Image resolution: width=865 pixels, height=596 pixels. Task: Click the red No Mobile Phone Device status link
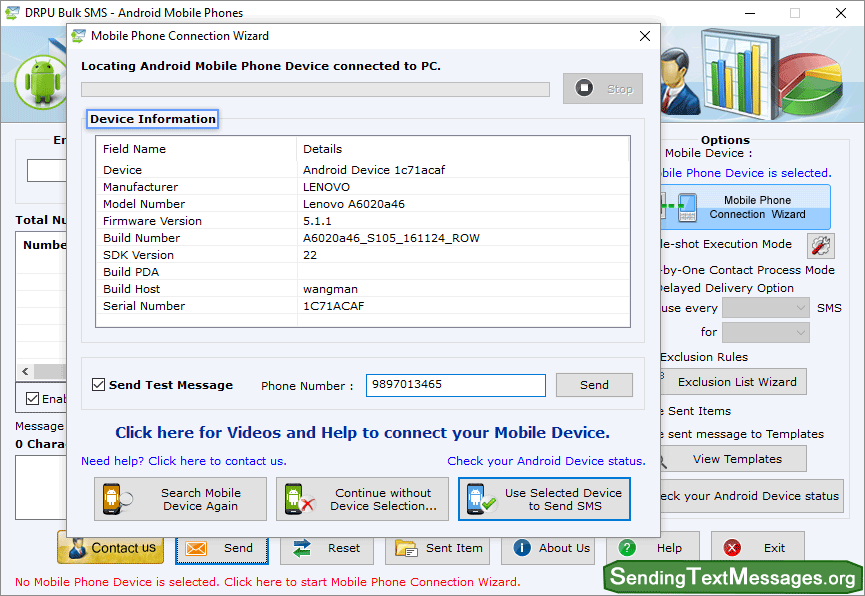[x=268, y=582]
